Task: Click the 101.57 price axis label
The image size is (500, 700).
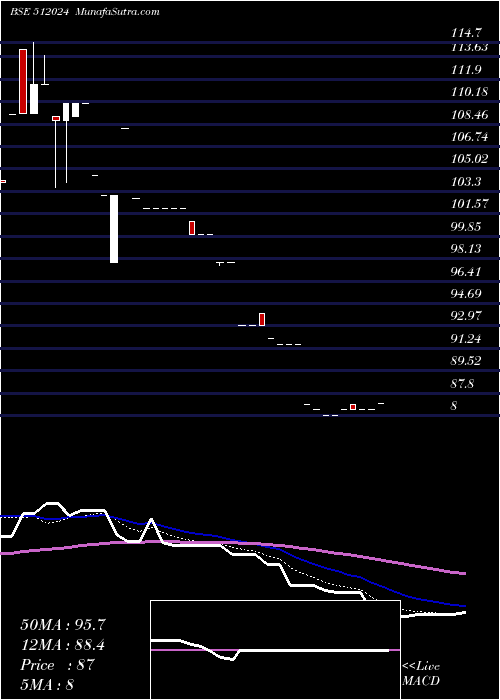Action: [x=469, y=204]
